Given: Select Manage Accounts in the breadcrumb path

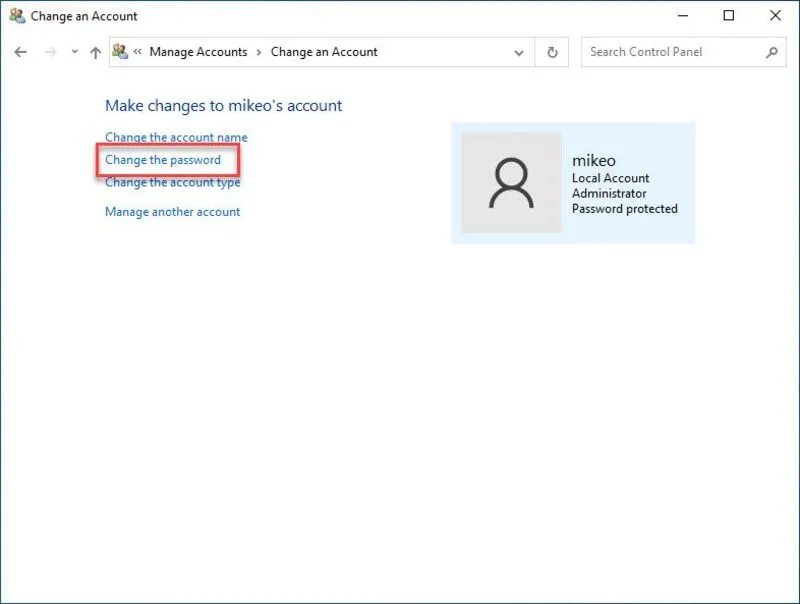Looking at the screenshot, I should pos(199,52).
